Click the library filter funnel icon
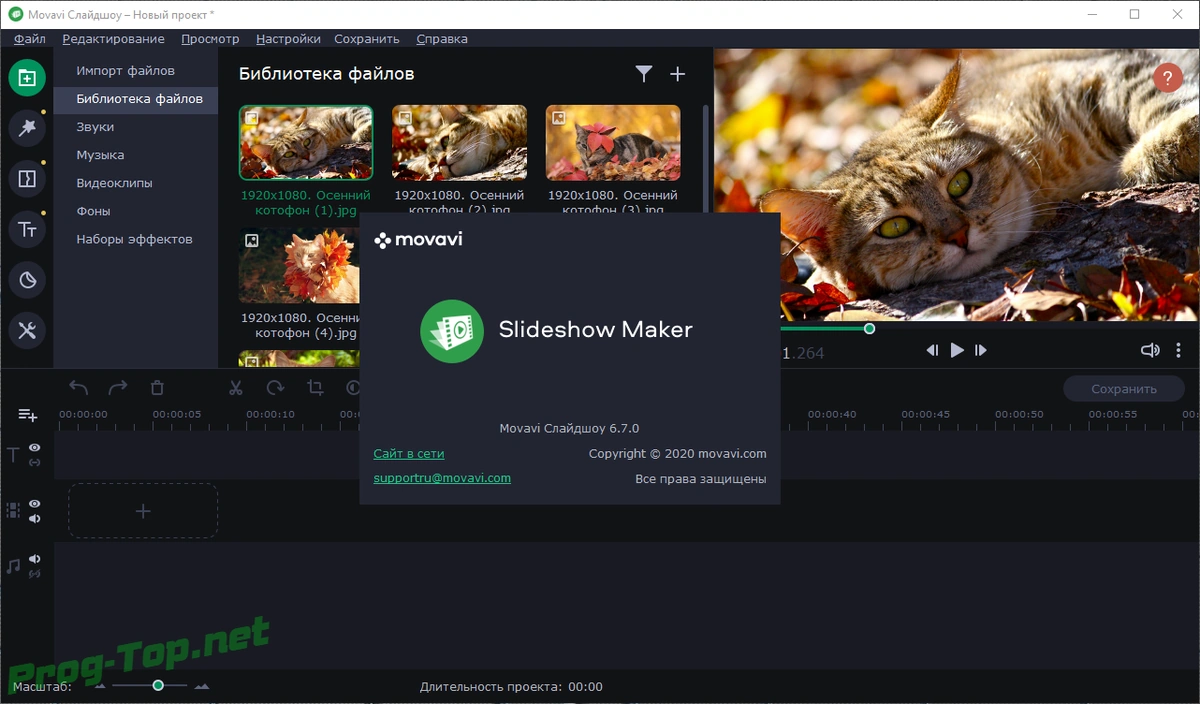The image size is (1200, 704). point(644,73)
